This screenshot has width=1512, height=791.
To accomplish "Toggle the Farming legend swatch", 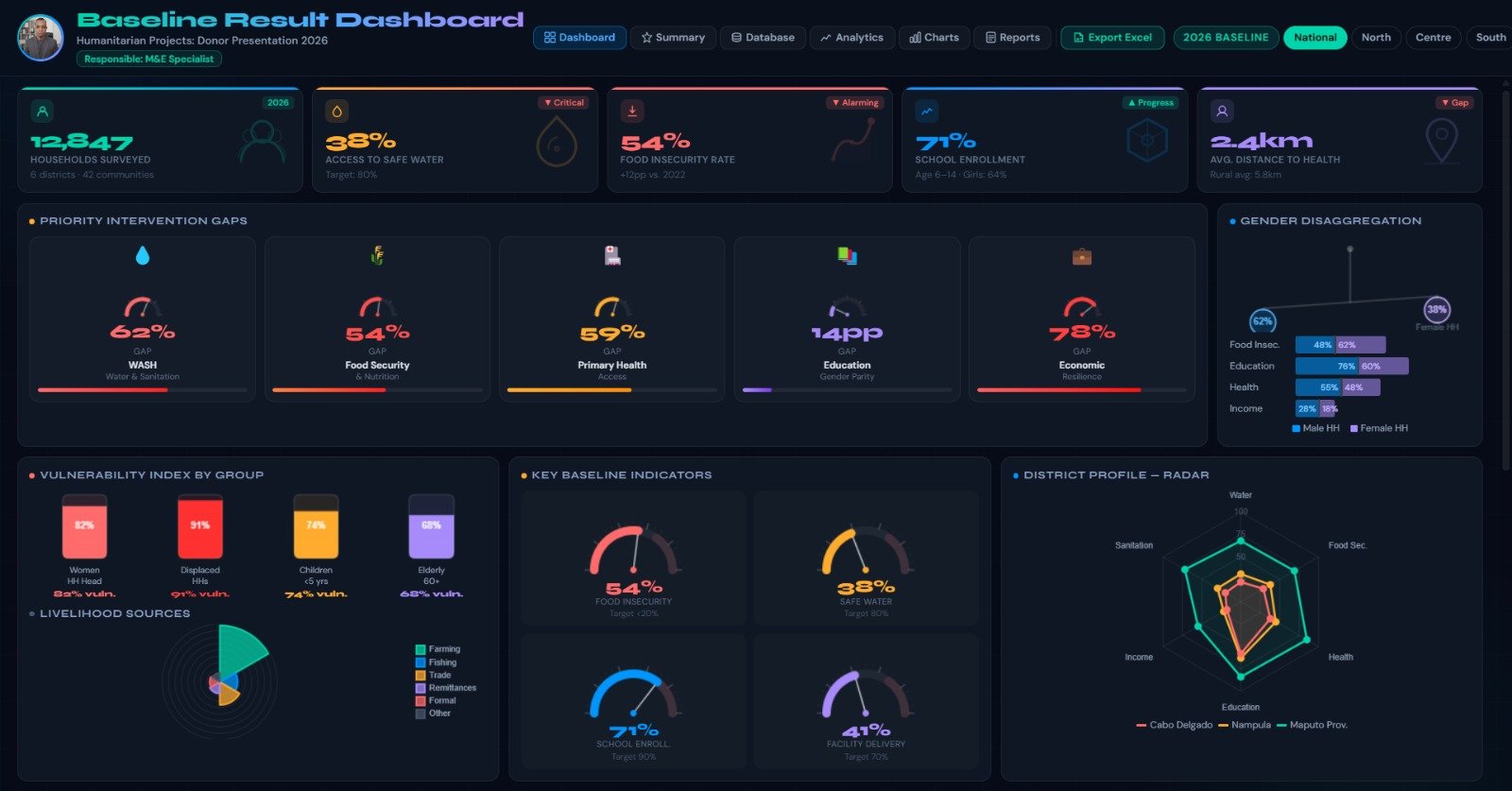I will [421, 649].
